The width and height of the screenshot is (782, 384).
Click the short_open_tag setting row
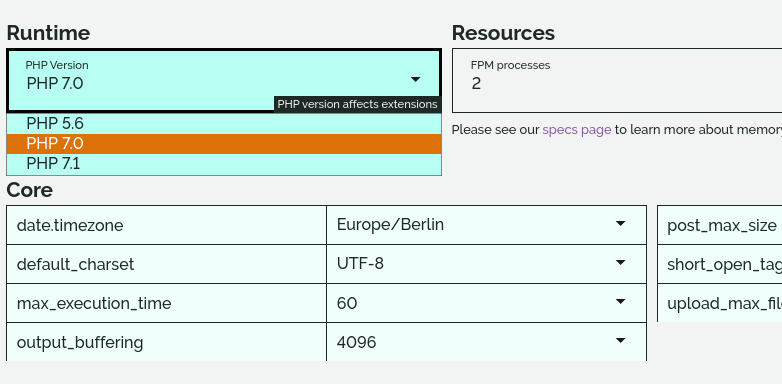(720, 264)
